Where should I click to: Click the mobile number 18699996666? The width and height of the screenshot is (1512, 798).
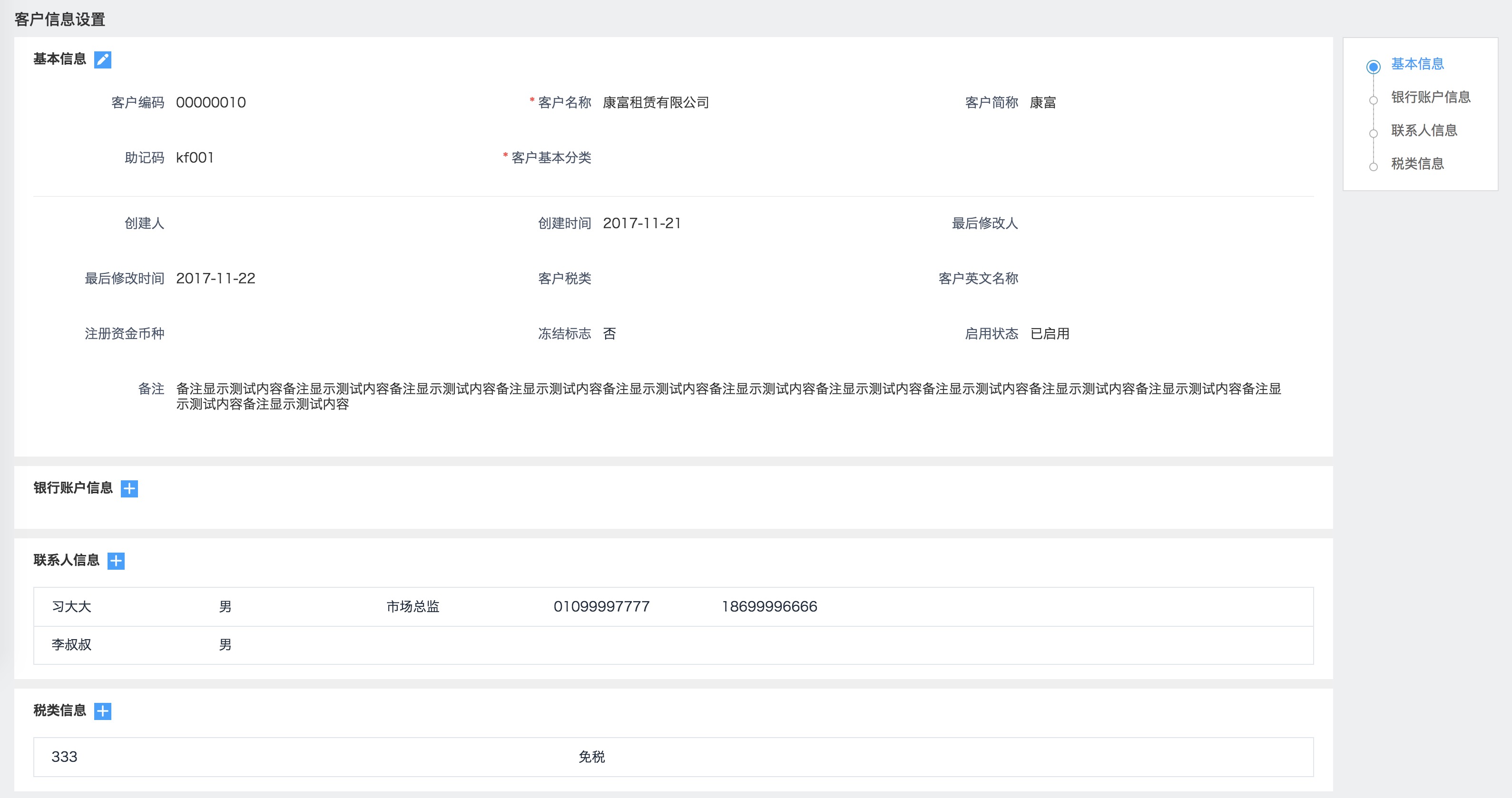(769, 607)
